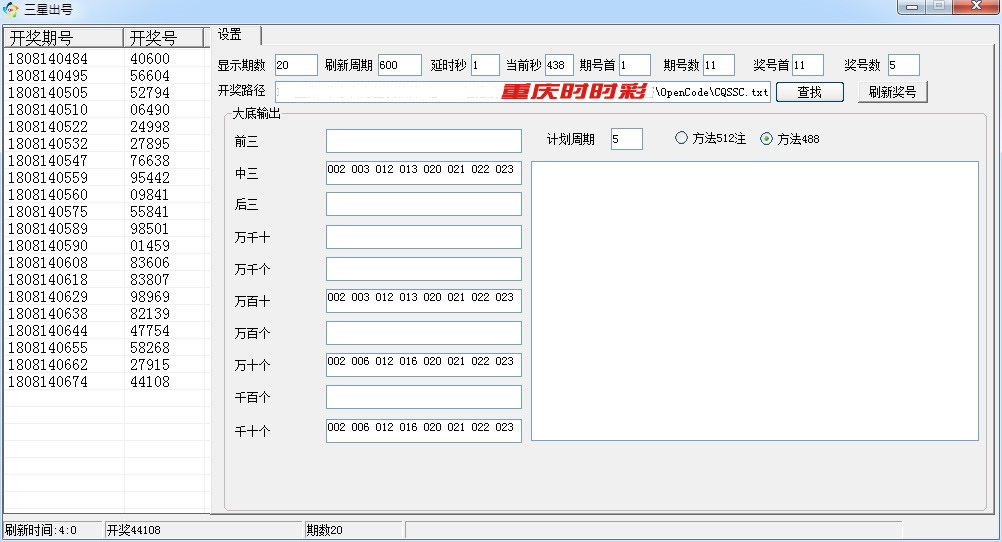Select the 计划周期 input field
This screenshot has width=1002, height=542.
627,139
